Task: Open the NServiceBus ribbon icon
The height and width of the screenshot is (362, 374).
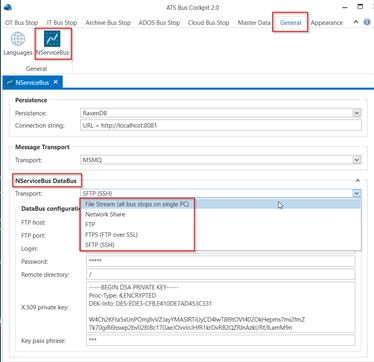Action: click(x=53, y=44)
